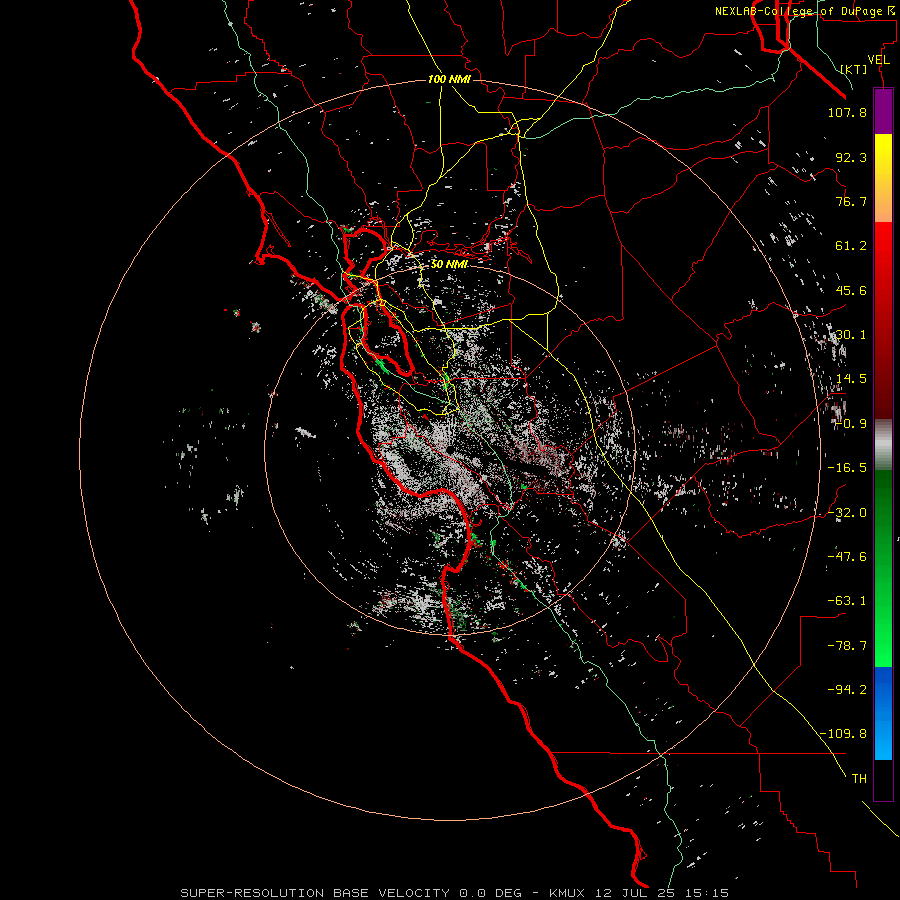This screenshot has height=900, width=900.
Task: Click the -32.0 velocity scale value
Action: click(x=847, y=513)
